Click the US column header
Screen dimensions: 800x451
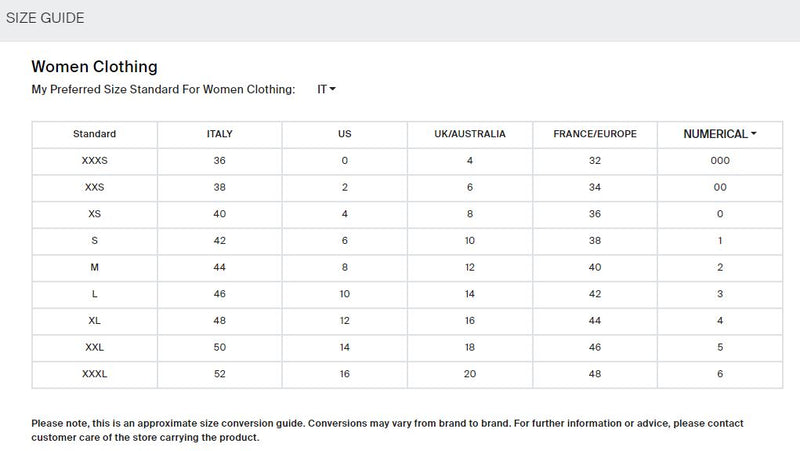[x=345, y=134]
